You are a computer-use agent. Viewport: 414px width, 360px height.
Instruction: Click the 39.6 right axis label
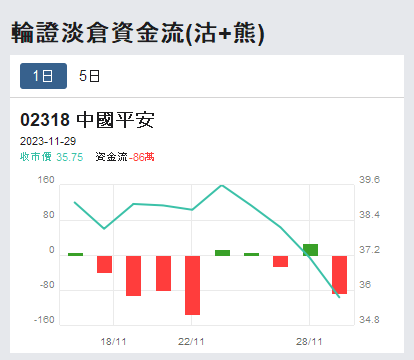(x=369, y=180)
